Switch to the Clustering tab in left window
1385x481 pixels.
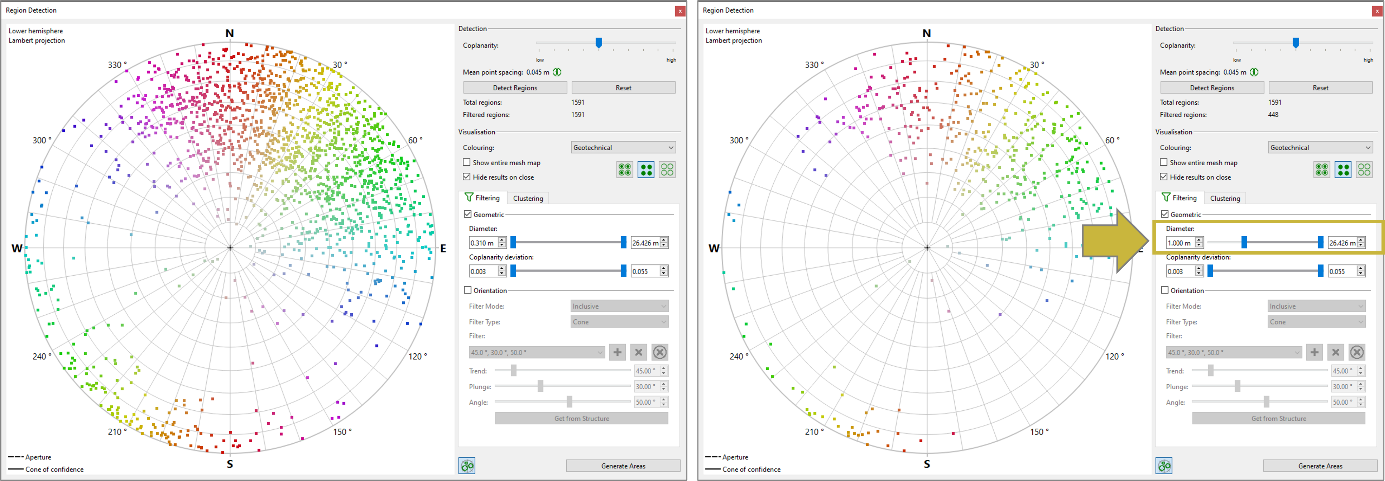527,198
